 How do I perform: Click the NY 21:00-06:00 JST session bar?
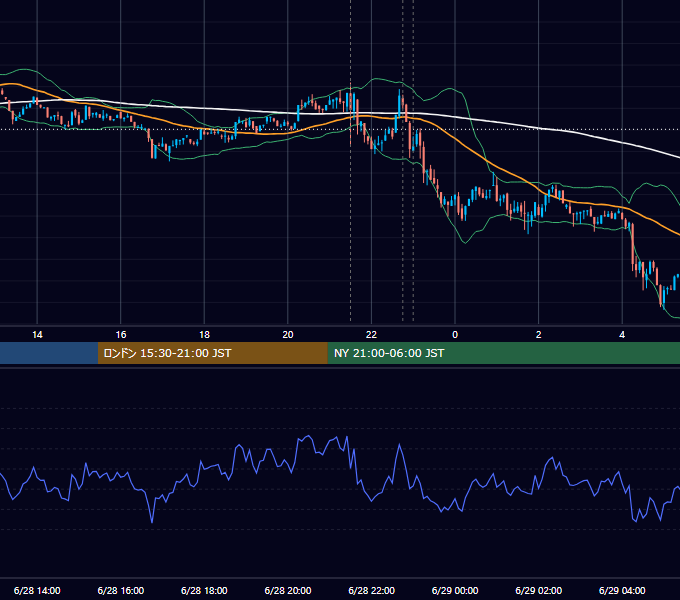pos(503,353)
